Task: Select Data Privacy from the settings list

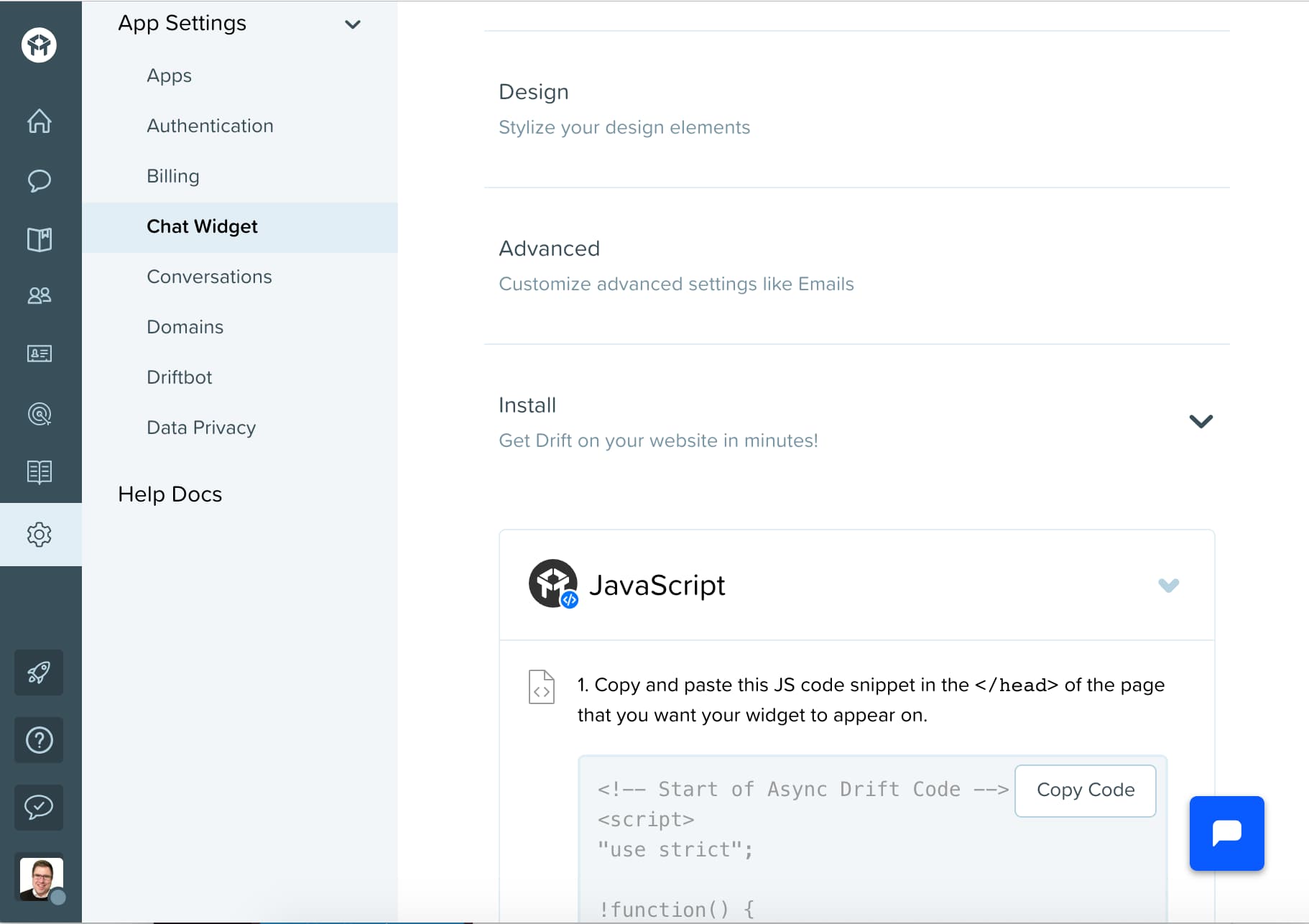Action: click(201, 428)
